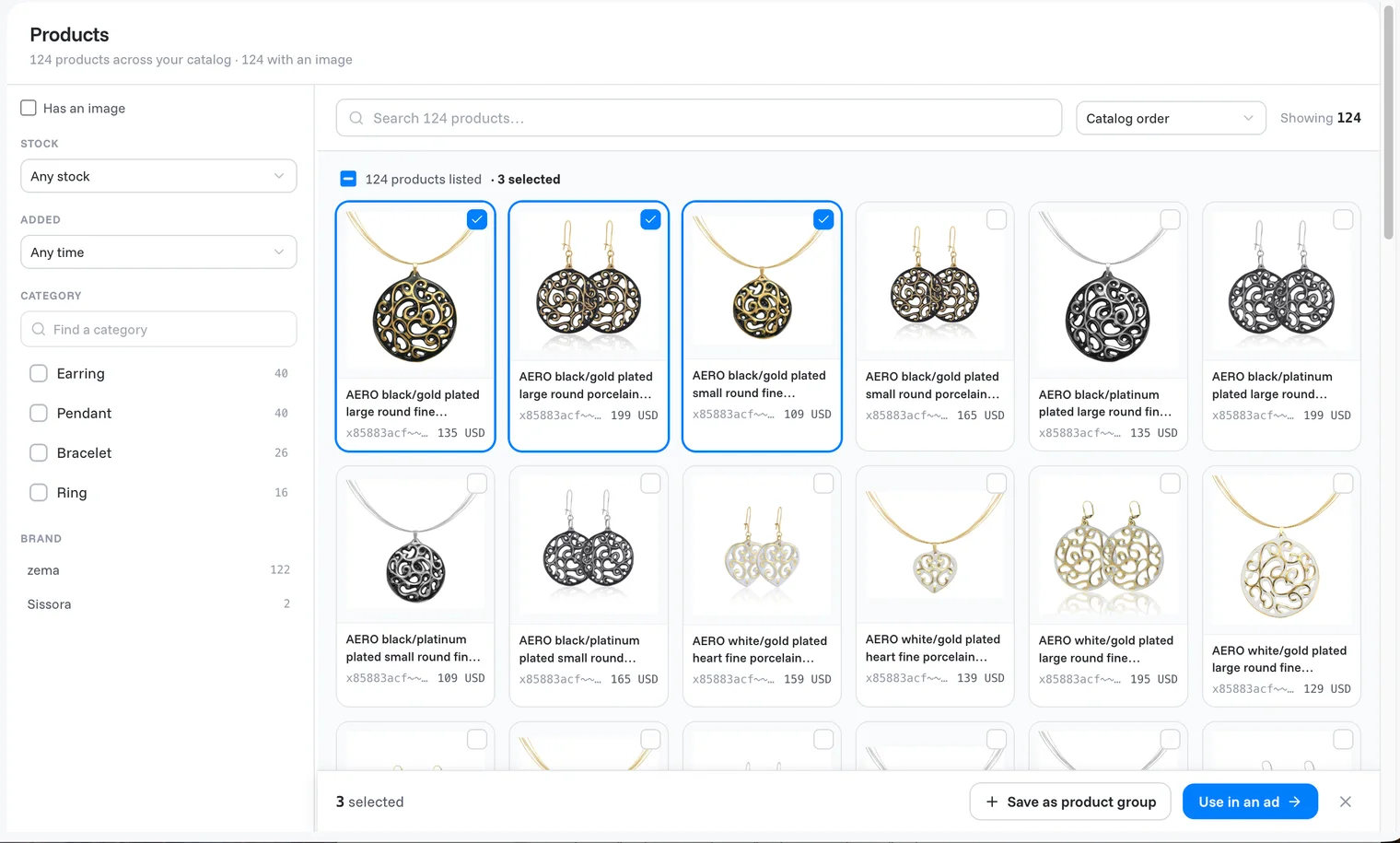Check the Bracelet category checkbox
This screenshot has width=1400, height=843.
(39, 452)
